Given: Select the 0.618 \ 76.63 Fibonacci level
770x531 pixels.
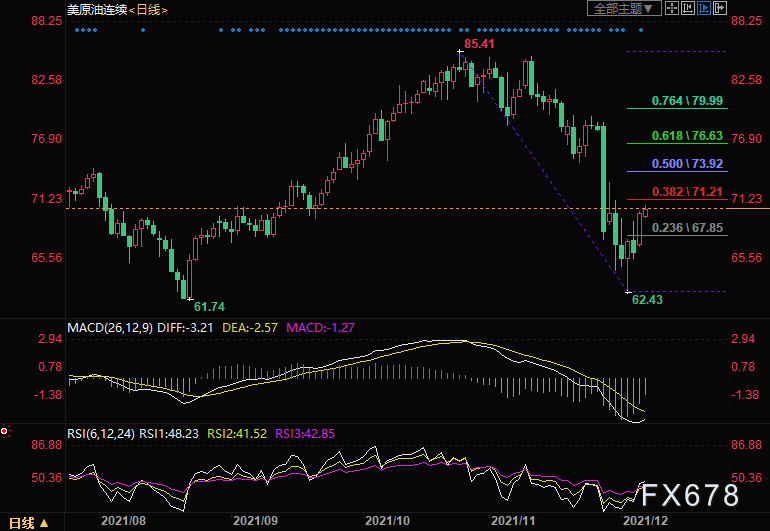Looking at the screenshot, I should point(687,136).
